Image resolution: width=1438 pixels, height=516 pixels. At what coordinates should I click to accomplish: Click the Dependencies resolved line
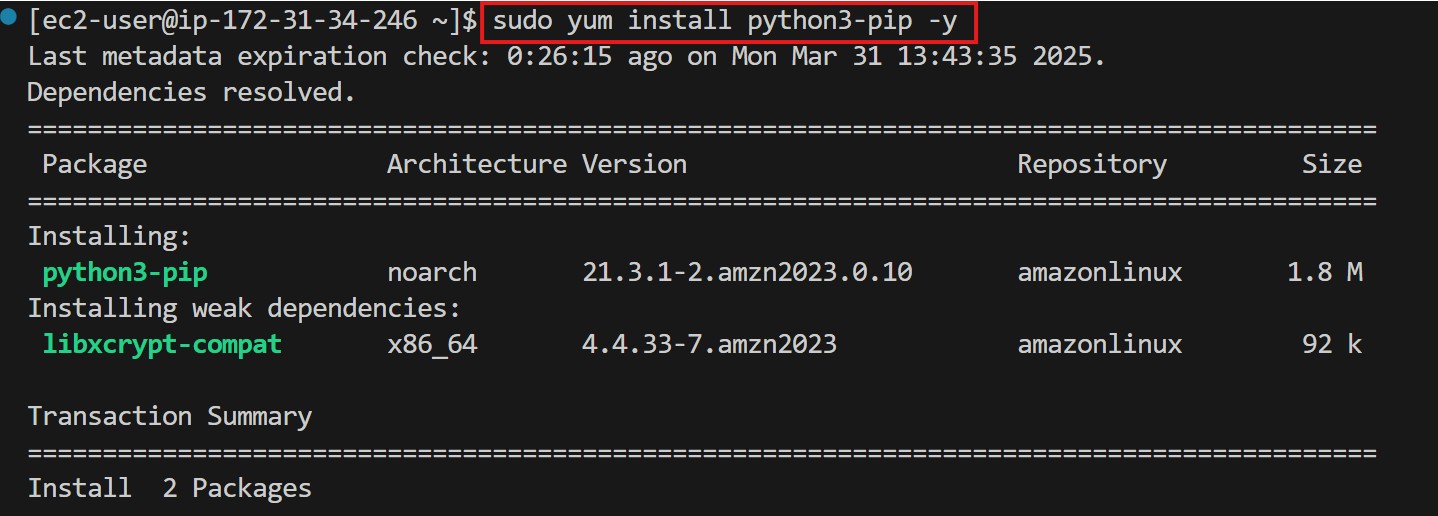point(191,93)
